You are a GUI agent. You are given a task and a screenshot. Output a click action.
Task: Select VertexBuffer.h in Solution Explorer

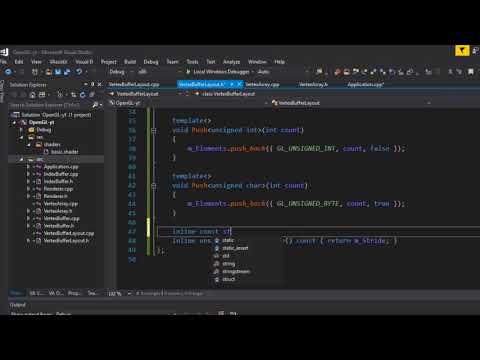(59, 226)
